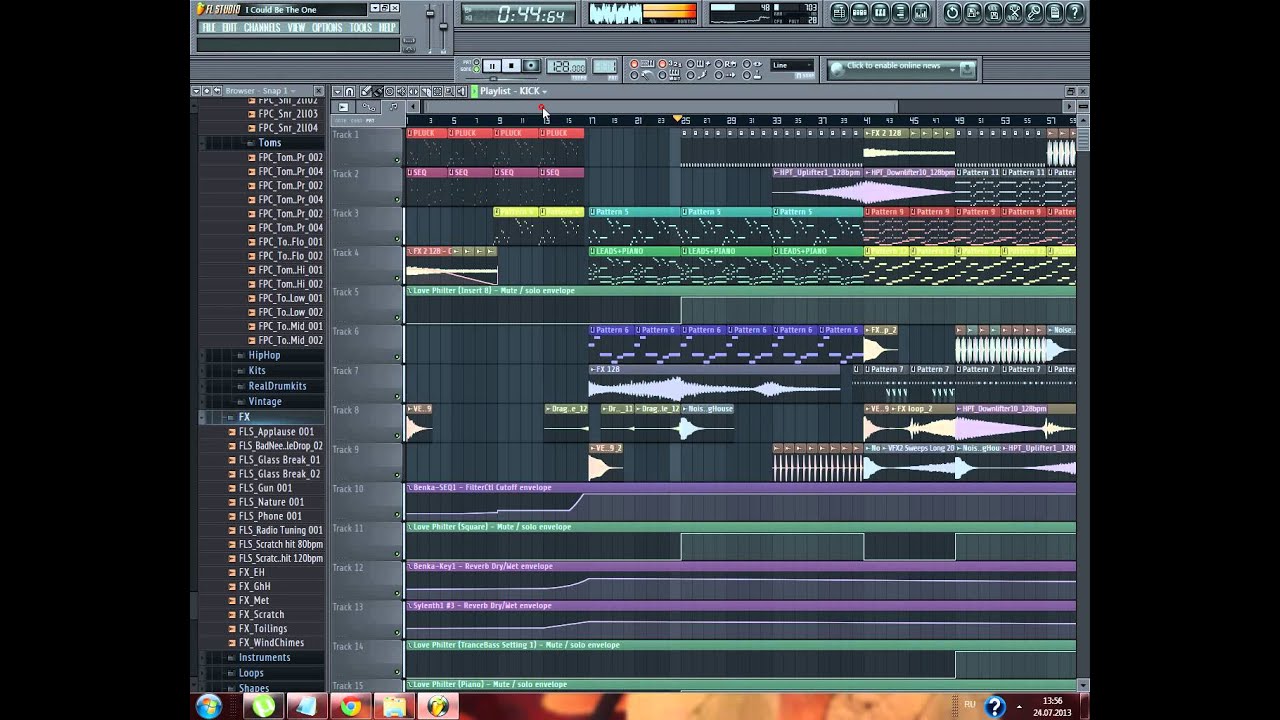
Task: Open the browser options menu arrow
Action: pos(196,91)
